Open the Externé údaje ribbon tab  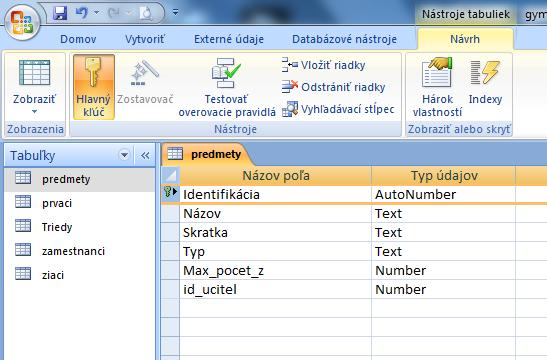click(x=229, y=39)
